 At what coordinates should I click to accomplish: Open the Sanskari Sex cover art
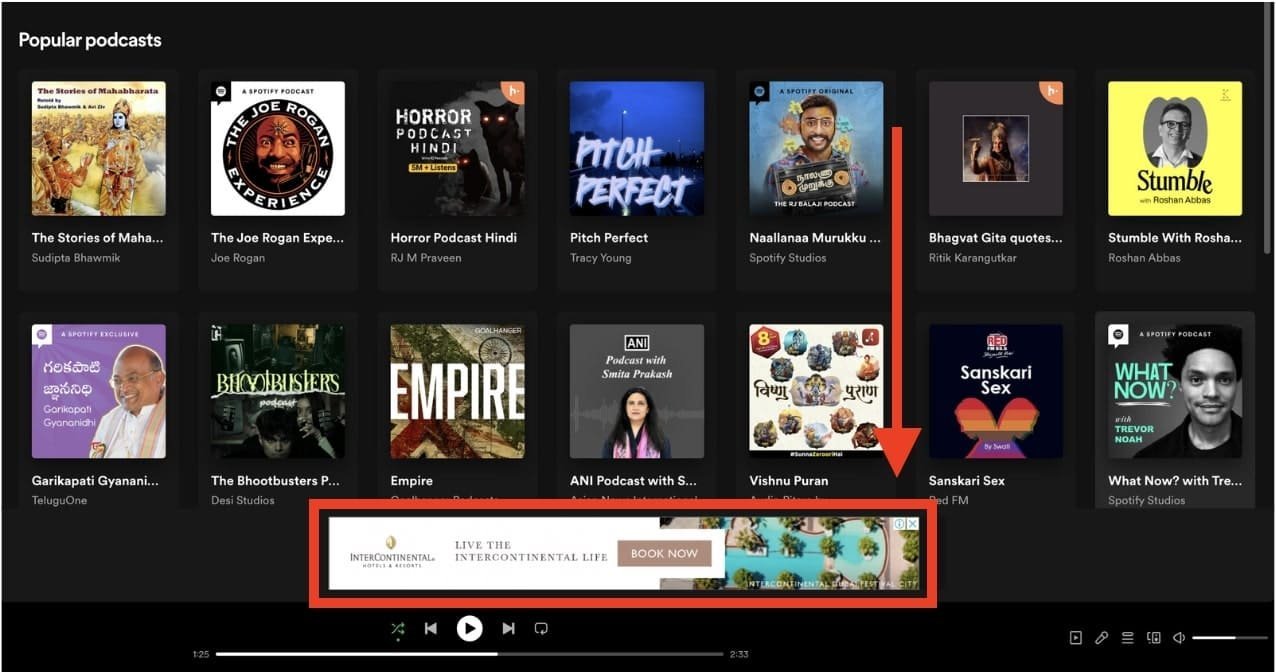(996, 391)
